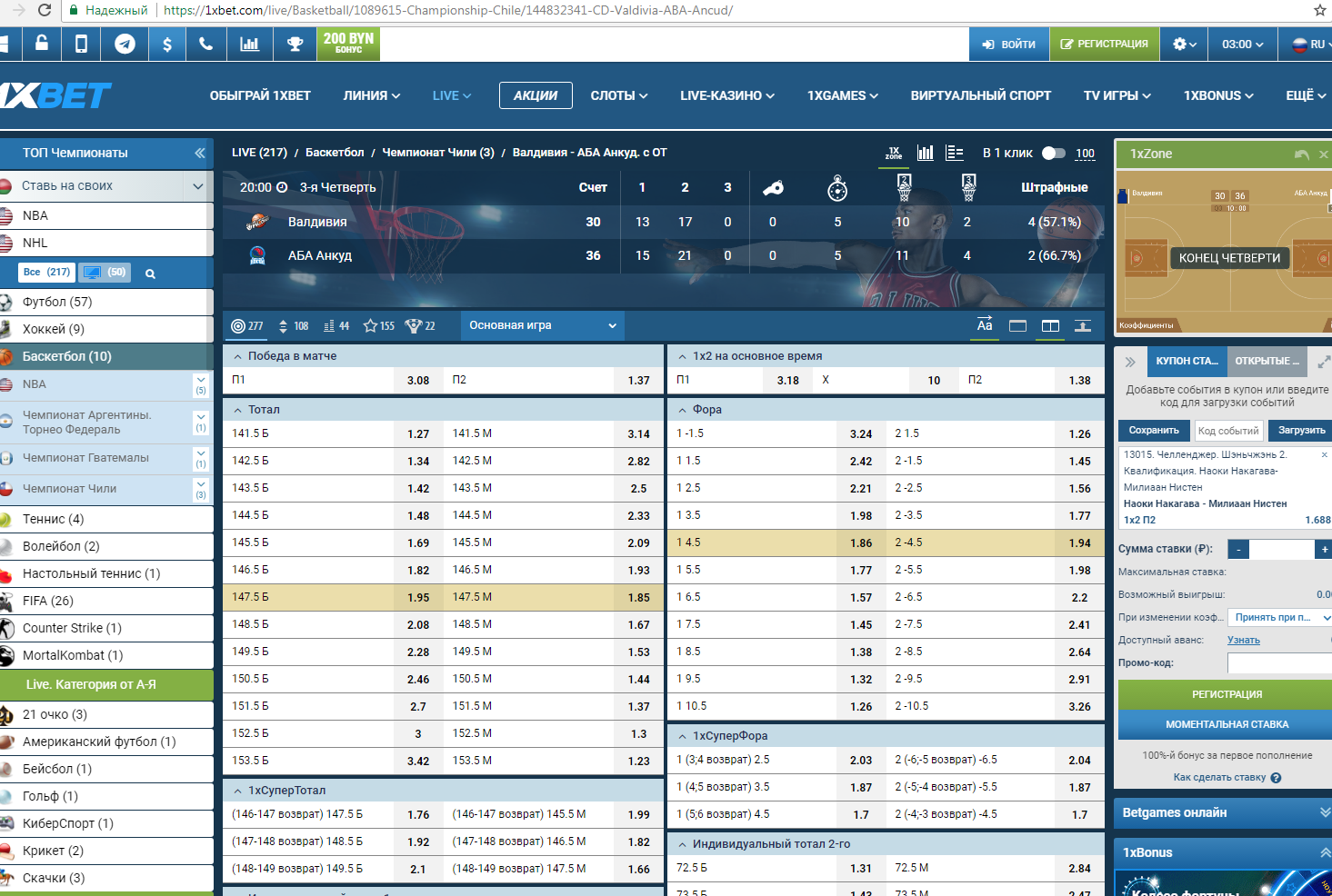Open the 'ЛИНИЯ' menu
Image resolution: width=1332 pixels, height=896 pixels.
[x=371, y=95]
